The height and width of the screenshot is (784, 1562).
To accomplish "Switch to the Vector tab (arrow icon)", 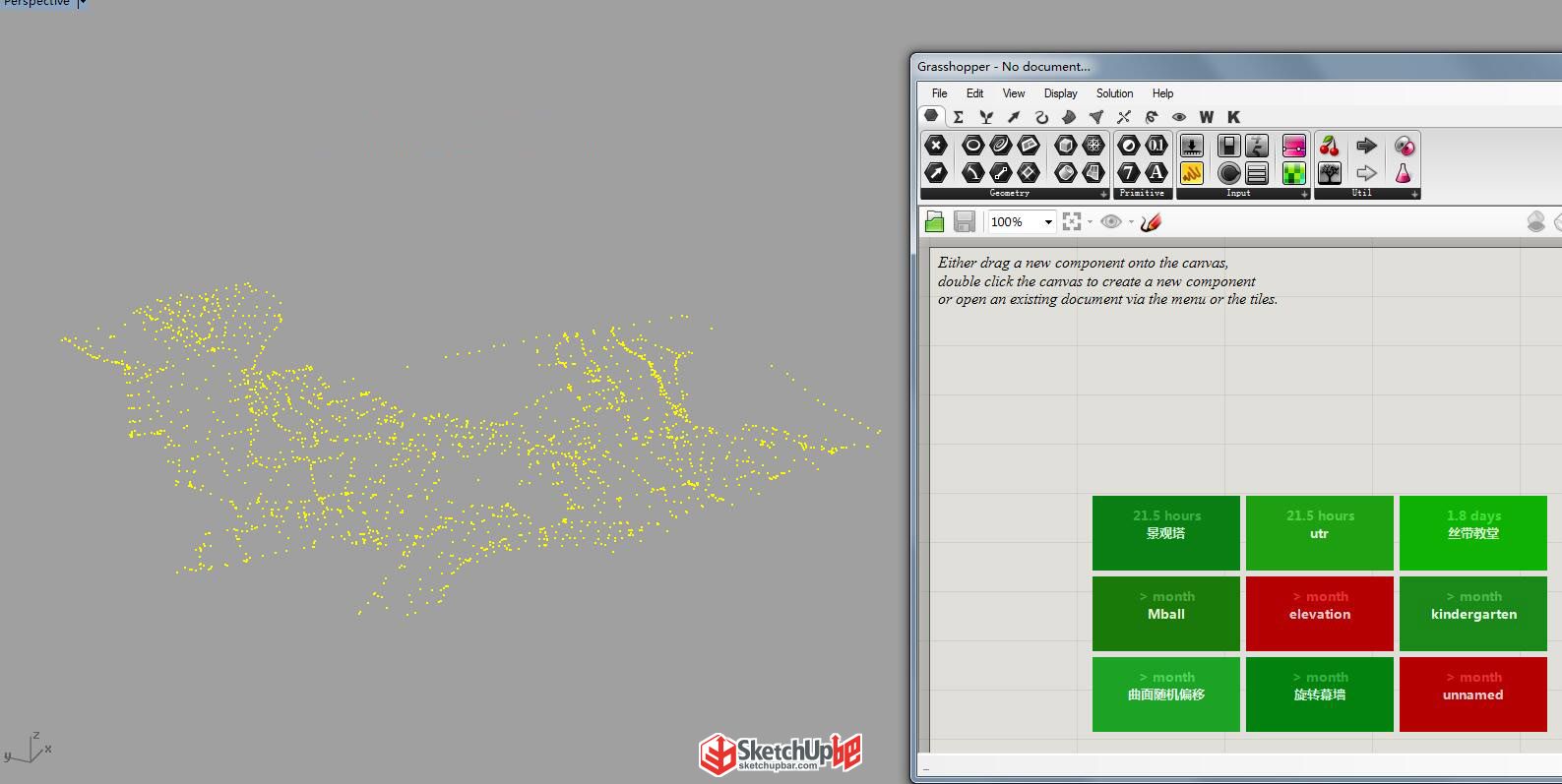I will coord(1014,117).
